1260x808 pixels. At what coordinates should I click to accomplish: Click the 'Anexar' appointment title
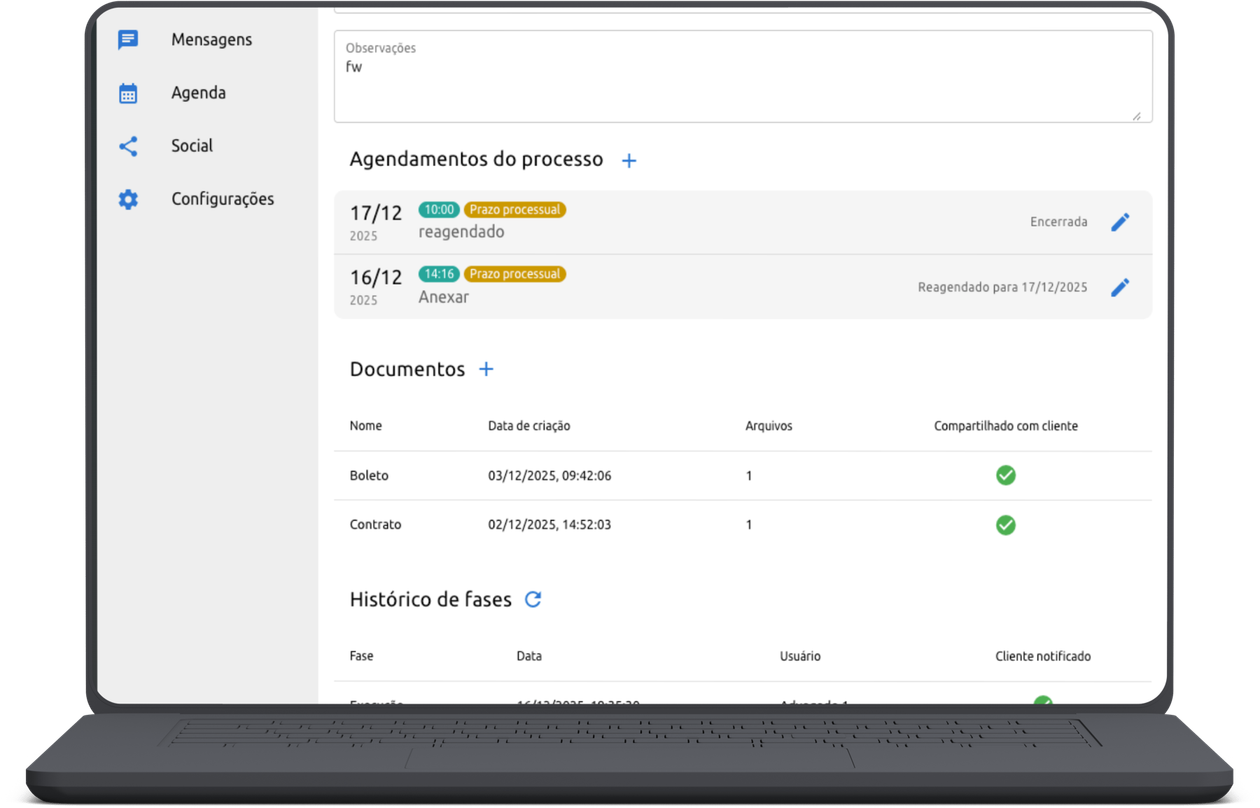click(x=443, y=297)
